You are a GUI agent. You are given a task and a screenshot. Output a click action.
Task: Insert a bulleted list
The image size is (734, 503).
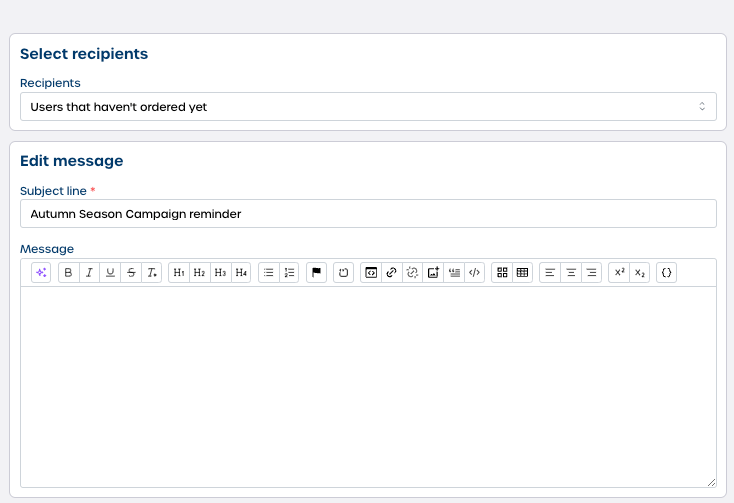pyautogui.click(x=268, y=272)
